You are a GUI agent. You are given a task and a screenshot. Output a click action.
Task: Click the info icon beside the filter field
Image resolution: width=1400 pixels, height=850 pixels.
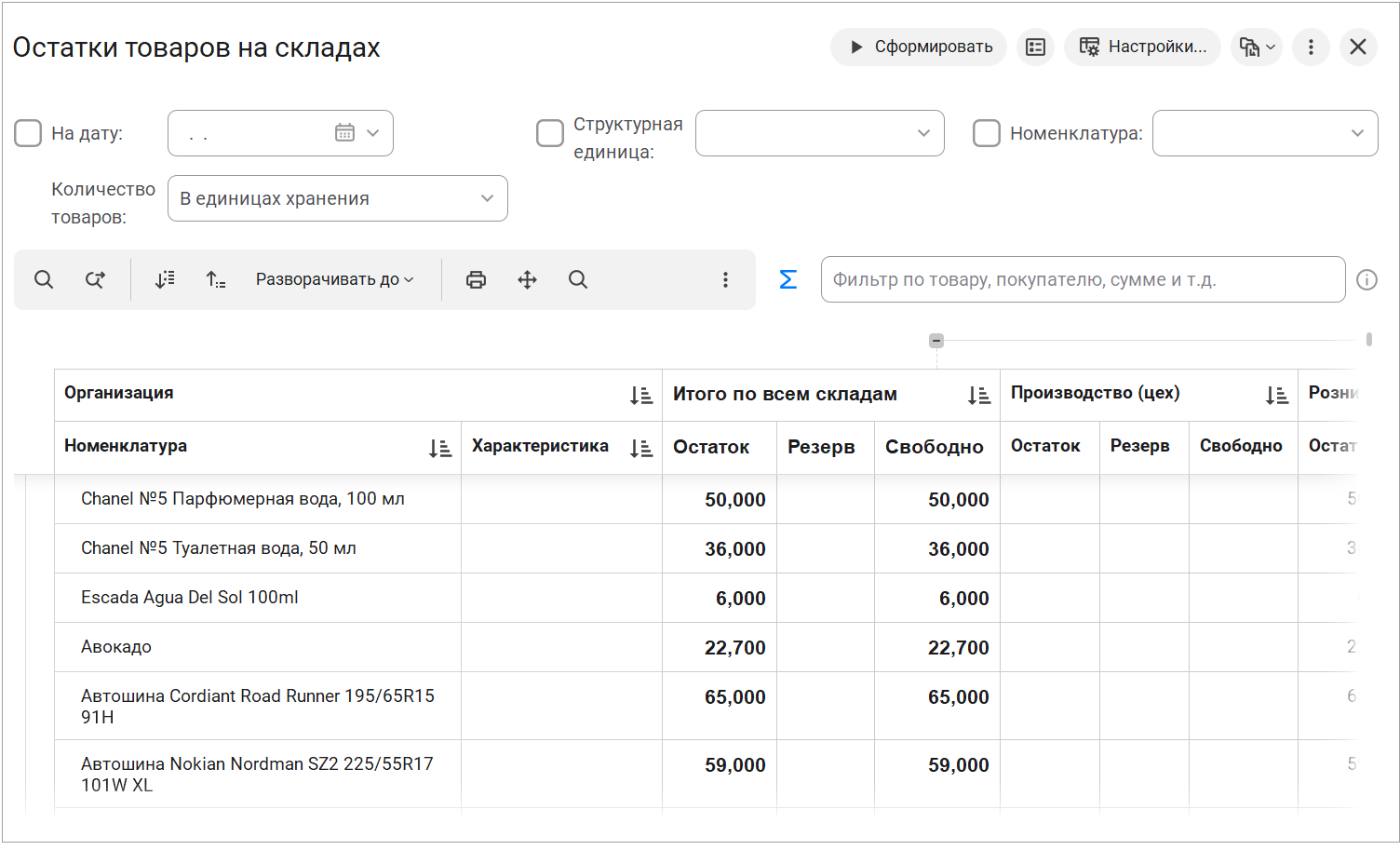[x=1366, y=279]
